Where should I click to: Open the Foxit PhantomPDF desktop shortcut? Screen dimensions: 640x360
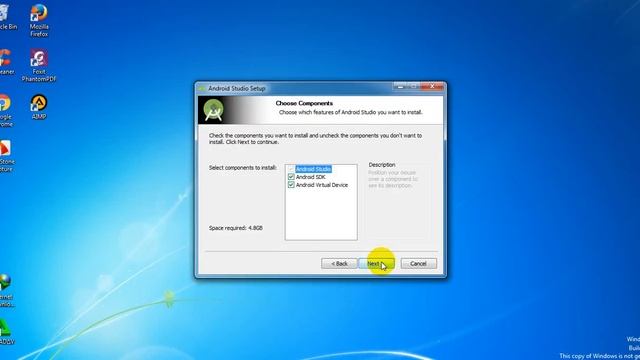coord(39,65)
